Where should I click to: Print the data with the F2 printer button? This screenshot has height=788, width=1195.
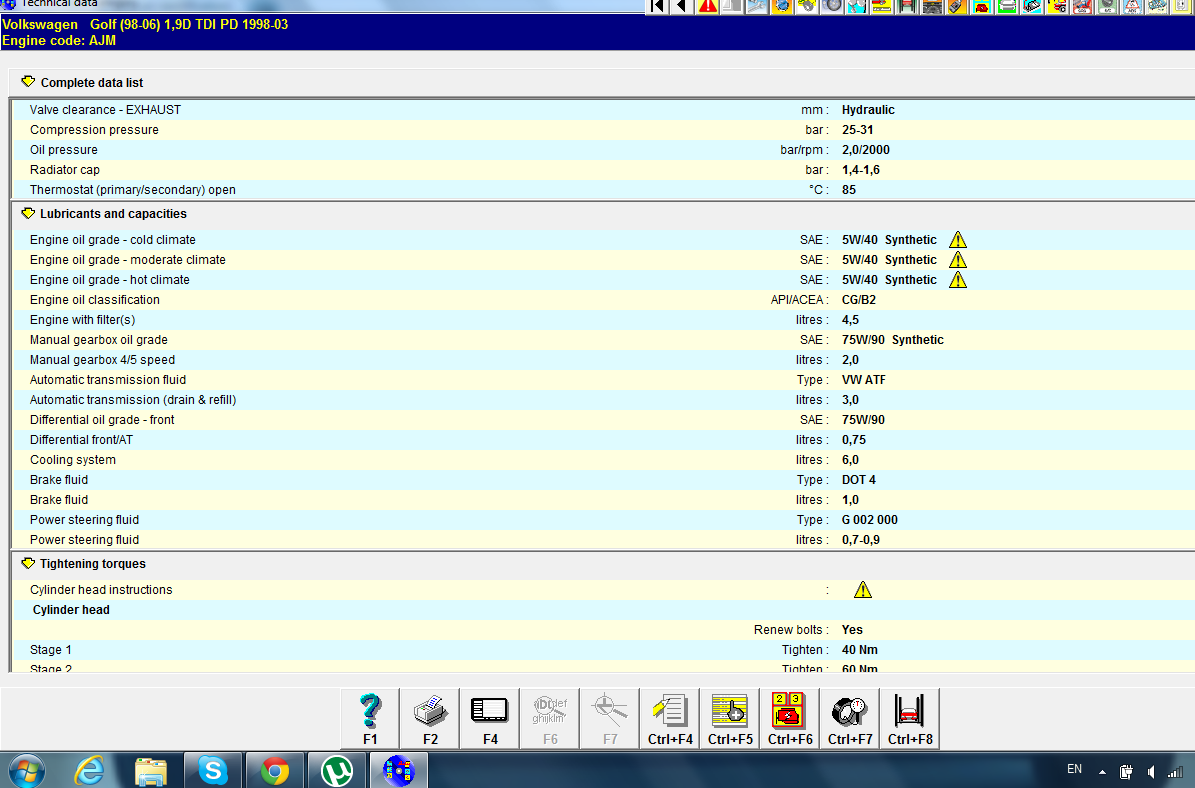pos(430,718)
